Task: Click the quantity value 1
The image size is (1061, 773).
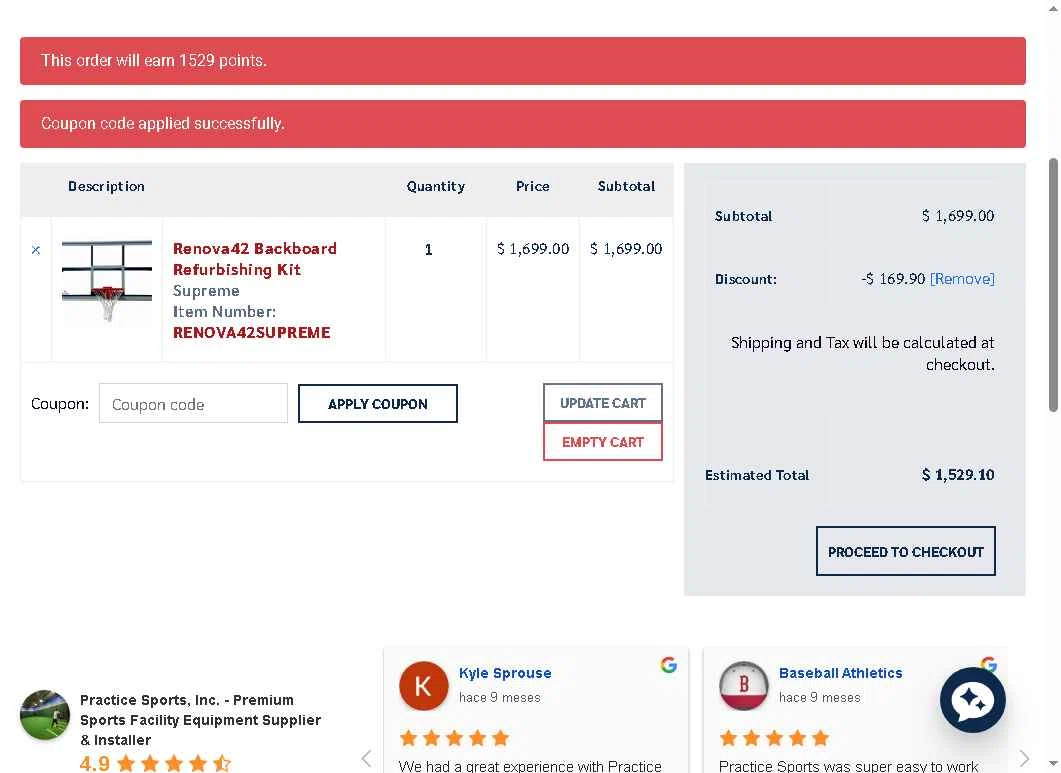Action: point(428,250)
